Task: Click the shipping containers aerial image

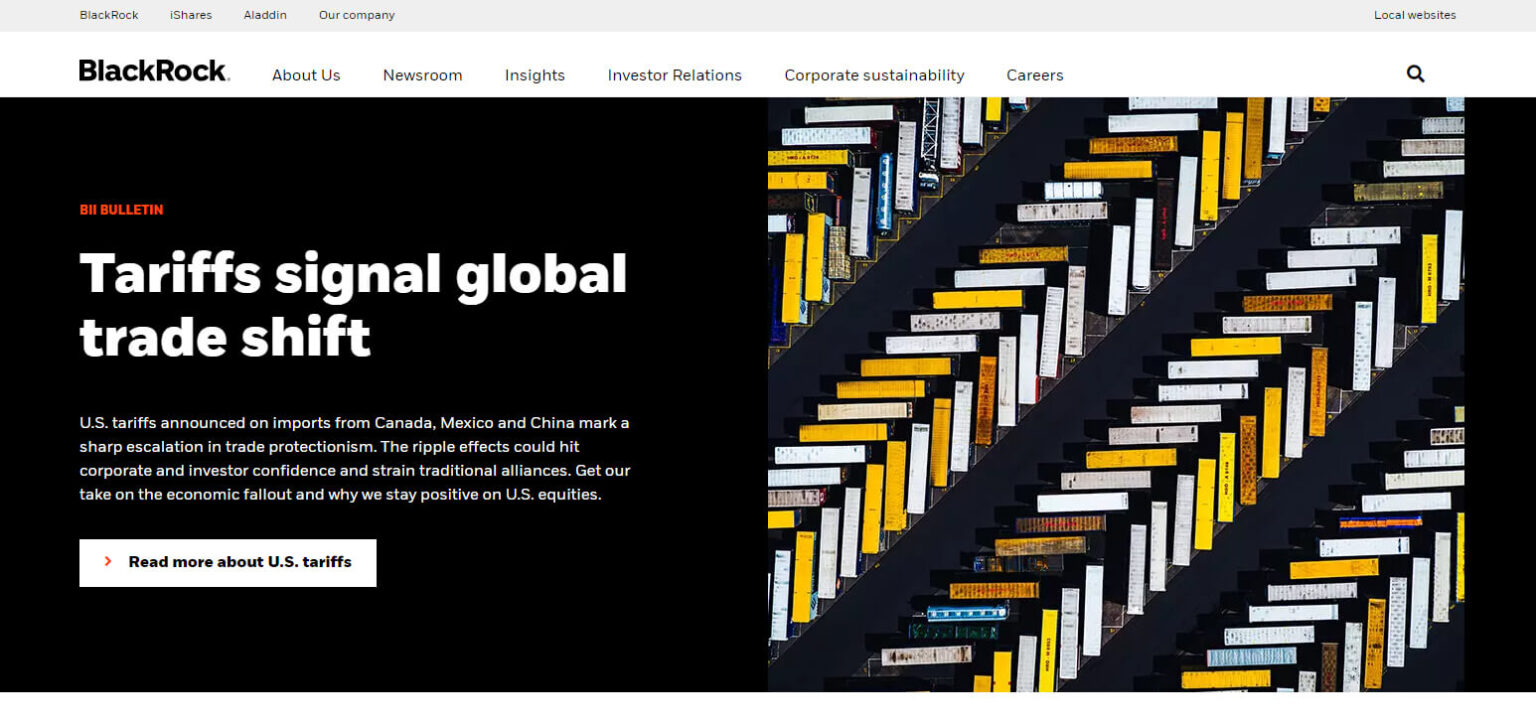Action: (1115, 394)
